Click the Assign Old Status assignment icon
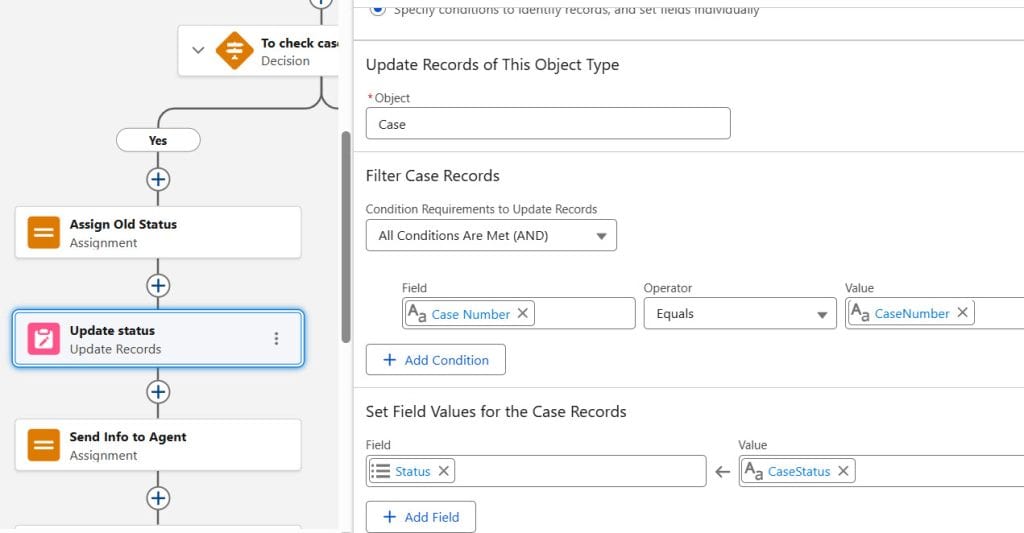The width and height of the screenshot is (1024, 533). coord(44,233)
